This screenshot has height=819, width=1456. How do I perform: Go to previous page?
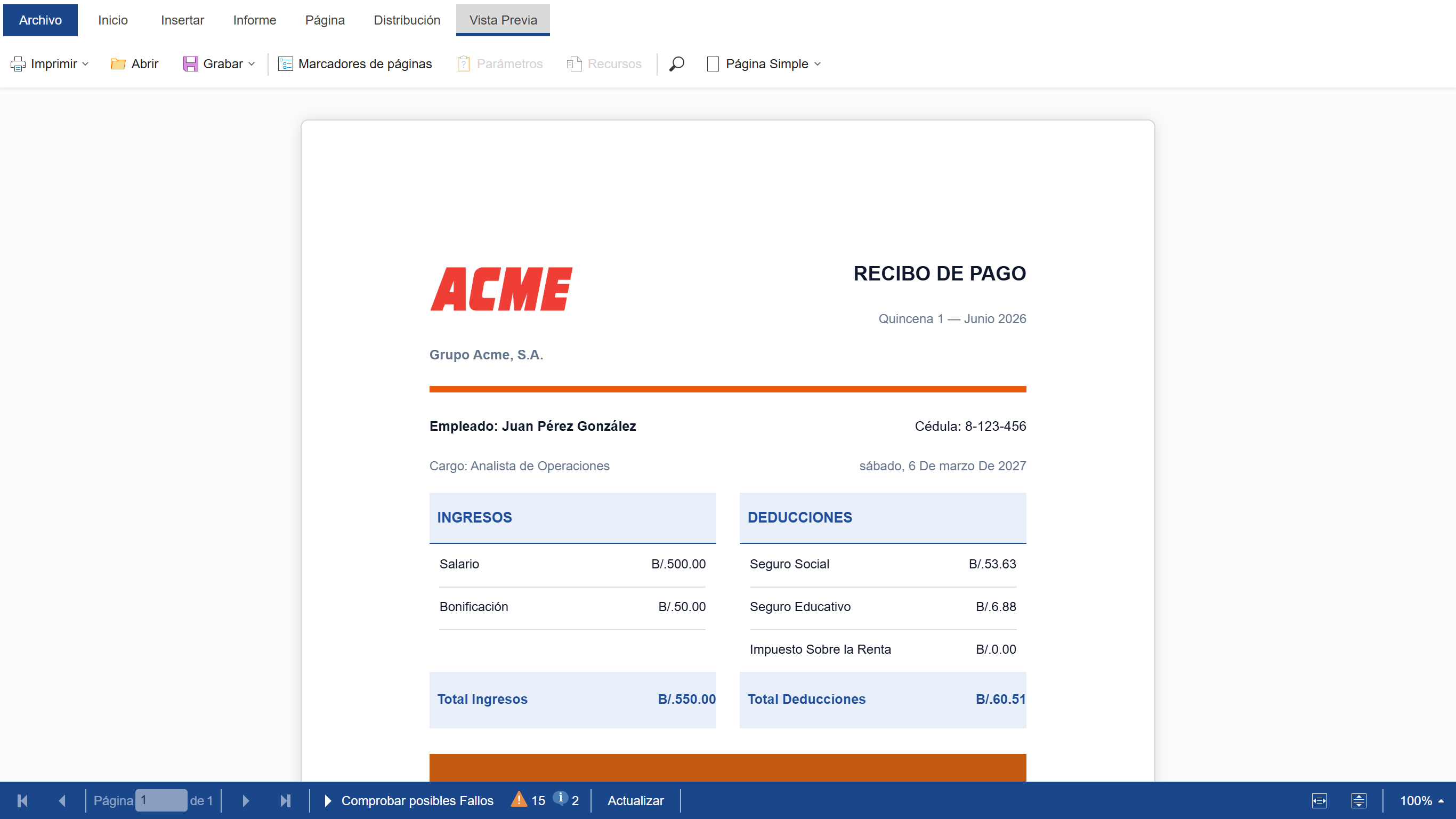pyautogui.click(x=62, y=800)
